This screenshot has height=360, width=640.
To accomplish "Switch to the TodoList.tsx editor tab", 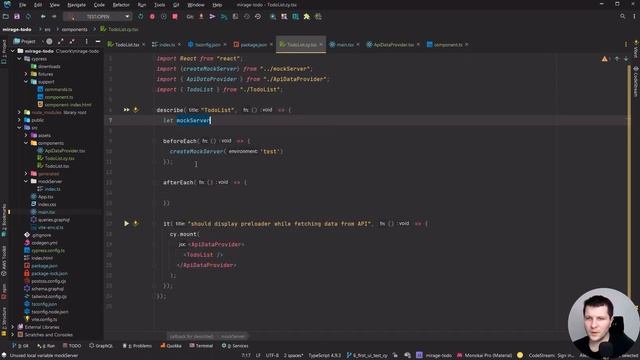I will (x=127, y=44).
